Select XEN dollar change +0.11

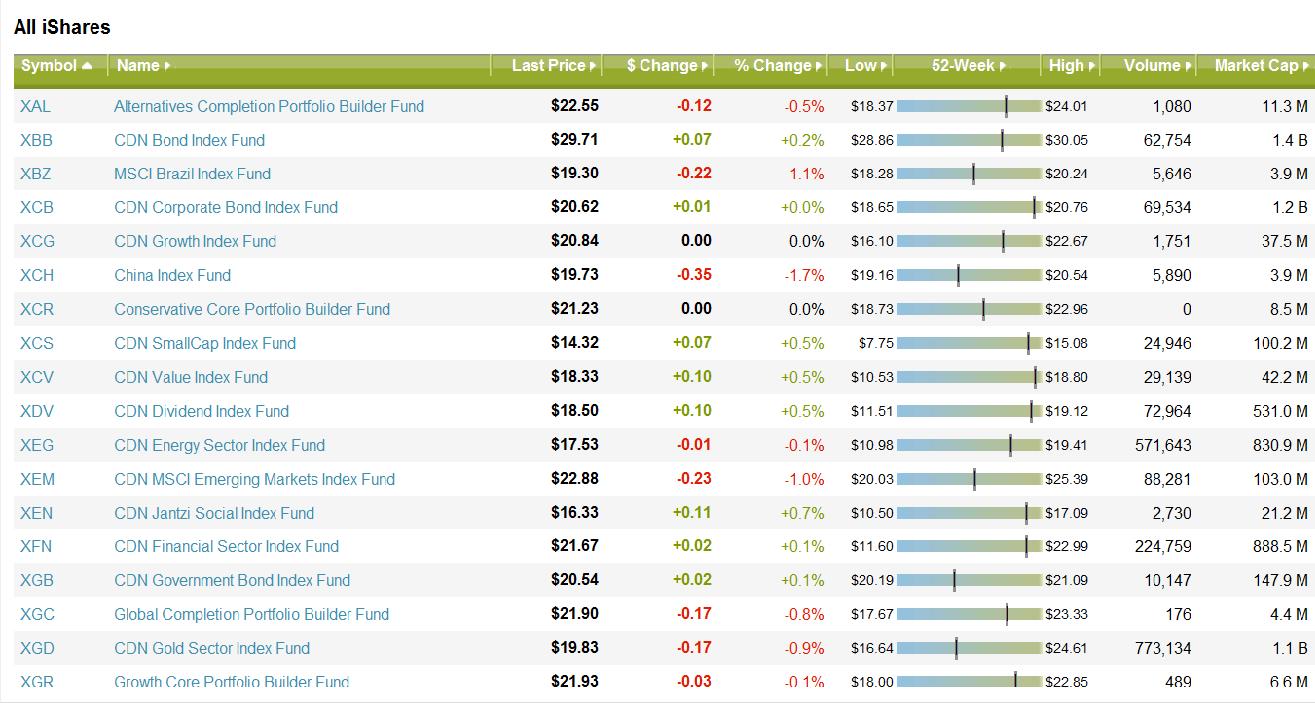(x=692, y=513)
